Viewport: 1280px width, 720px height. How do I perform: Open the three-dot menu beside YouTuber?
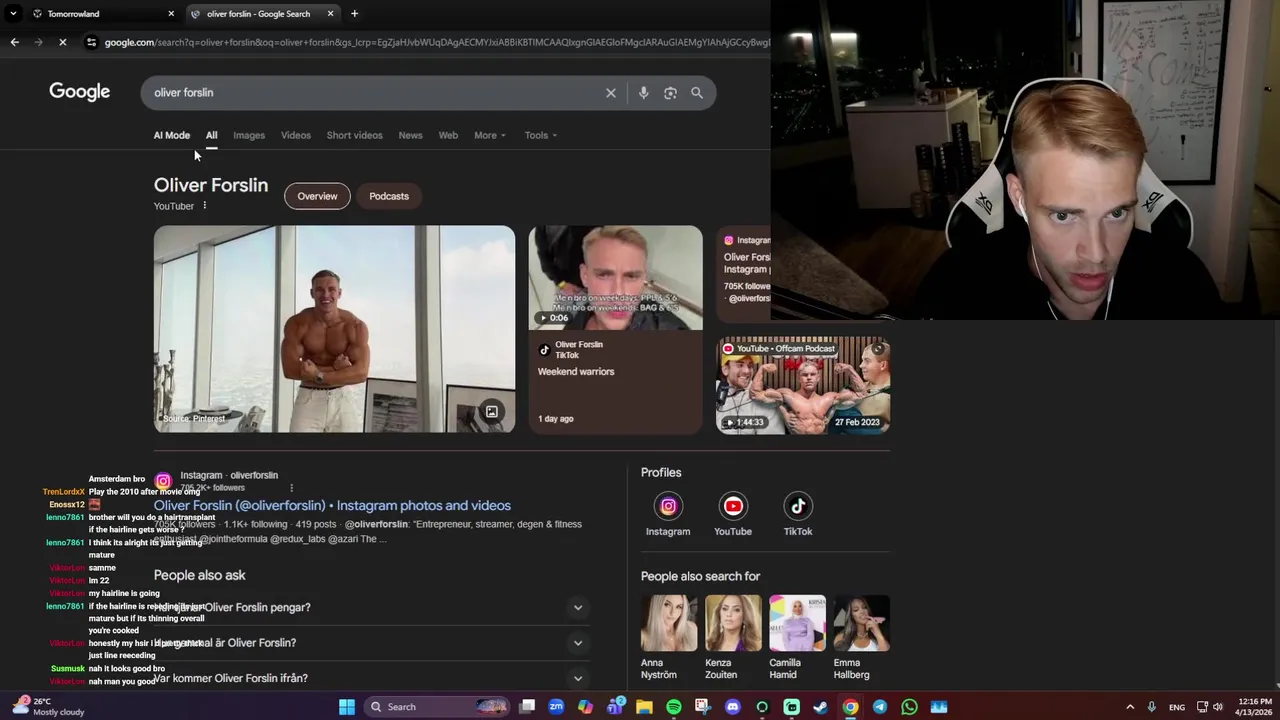coord(204,206)
